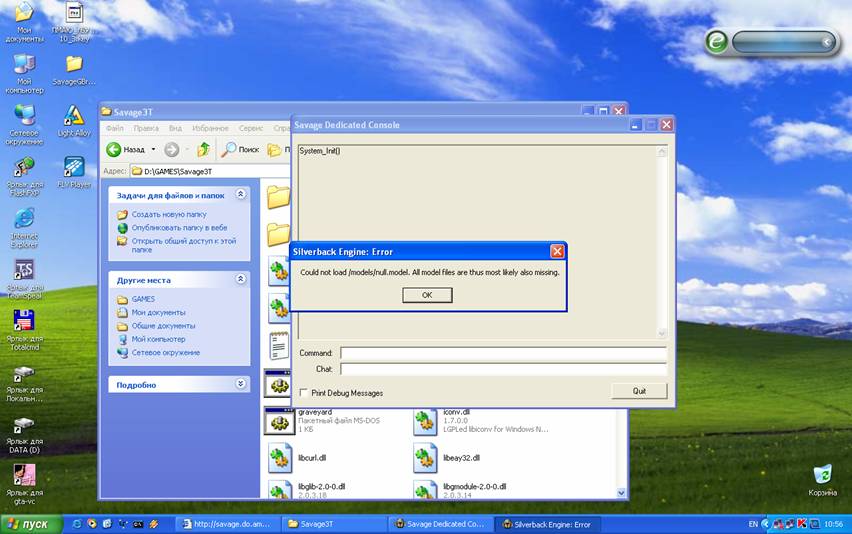Open the Файл menu in Savage3T window
852x534 pixels.
115,128
